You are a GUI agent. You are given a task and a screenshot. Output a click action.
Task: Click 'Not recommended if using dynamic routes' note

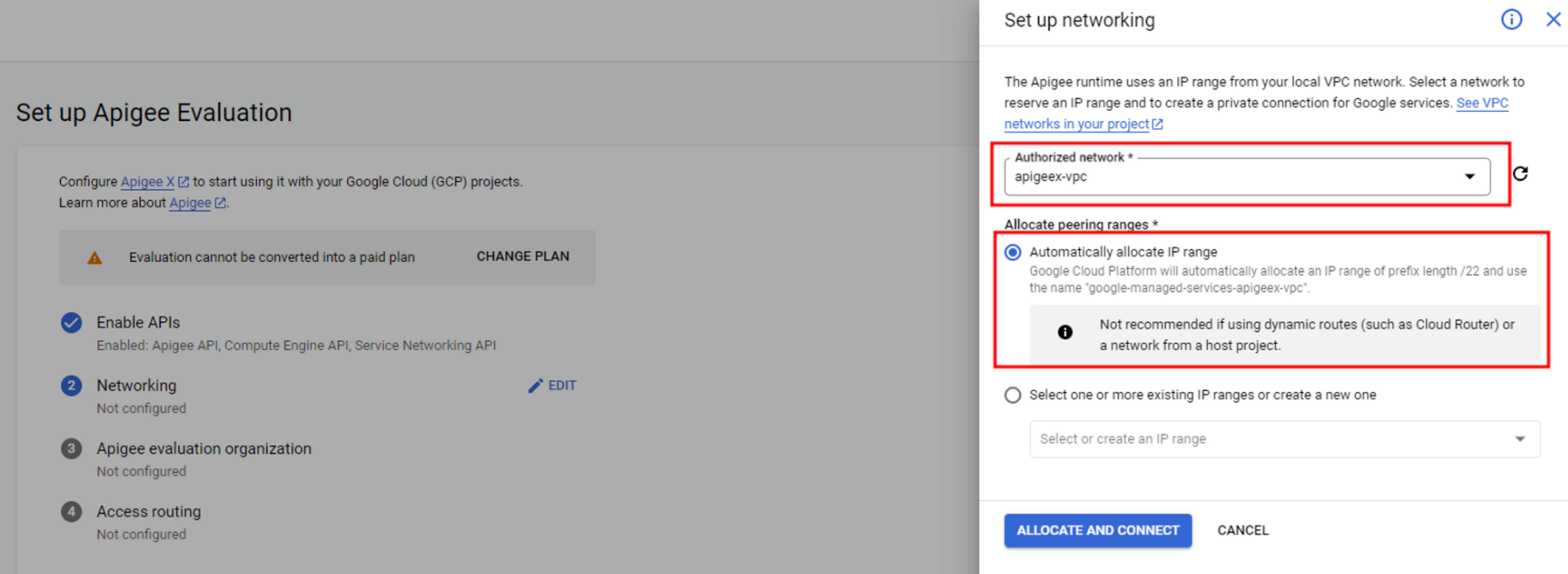click(x=1307, y=335)
